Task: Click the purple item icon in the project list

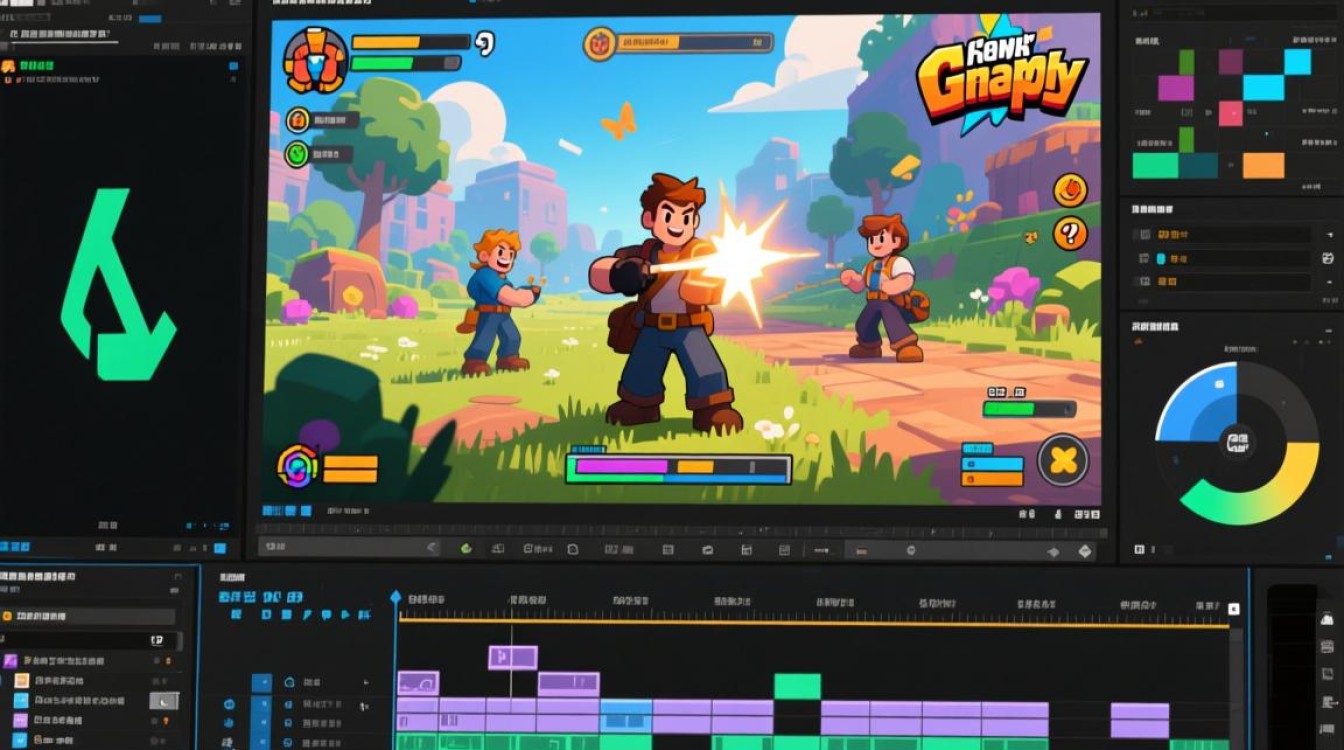Action: click(10, 661)
